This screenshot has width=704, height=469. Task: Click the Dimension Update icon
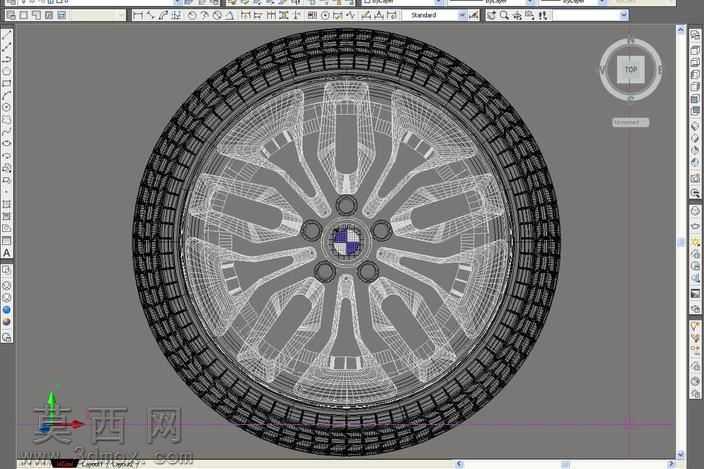click(391, 15)
